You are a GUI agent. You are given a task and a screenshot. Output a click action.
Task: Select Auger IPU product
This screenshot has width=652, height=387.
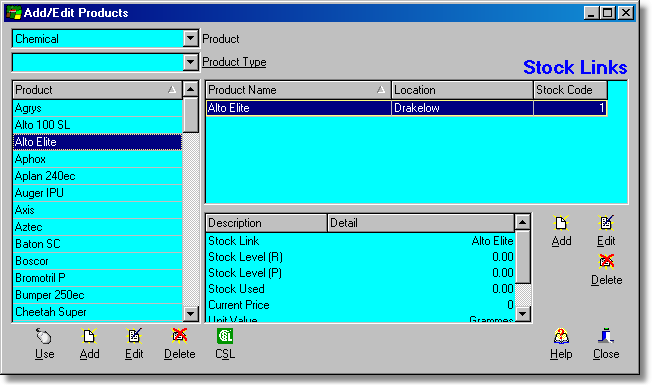point(97,193)
